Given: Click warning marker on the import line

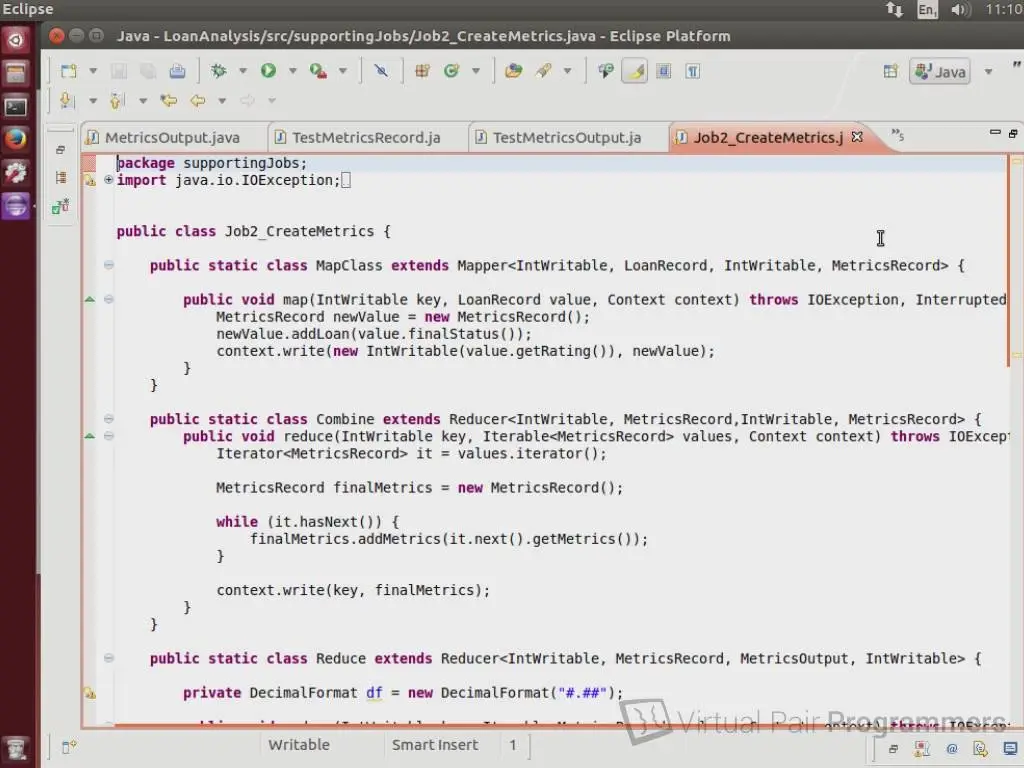Looking at the screenshot, I should [x=90, y=180].
